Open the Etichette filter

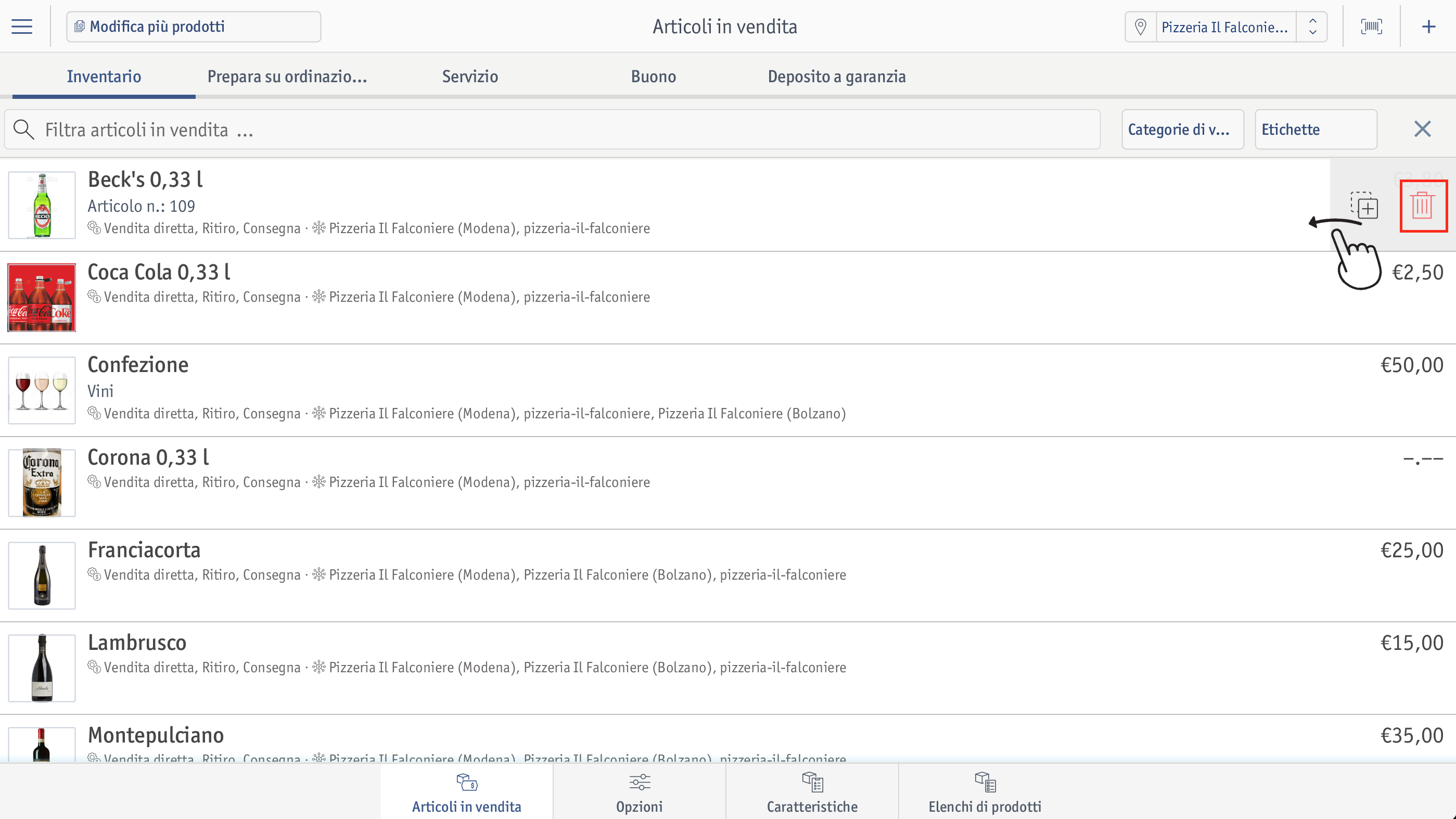coord(1315,130)
